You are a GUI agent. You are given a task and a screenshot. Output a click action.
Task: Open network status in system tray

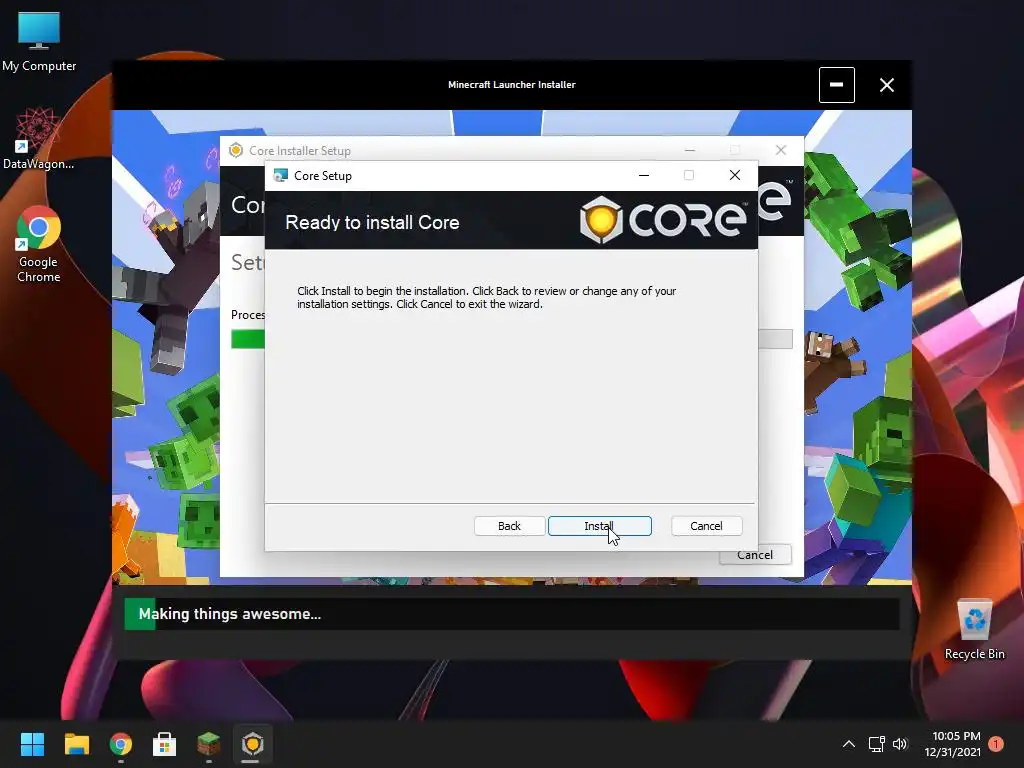[x=876, y=744]
